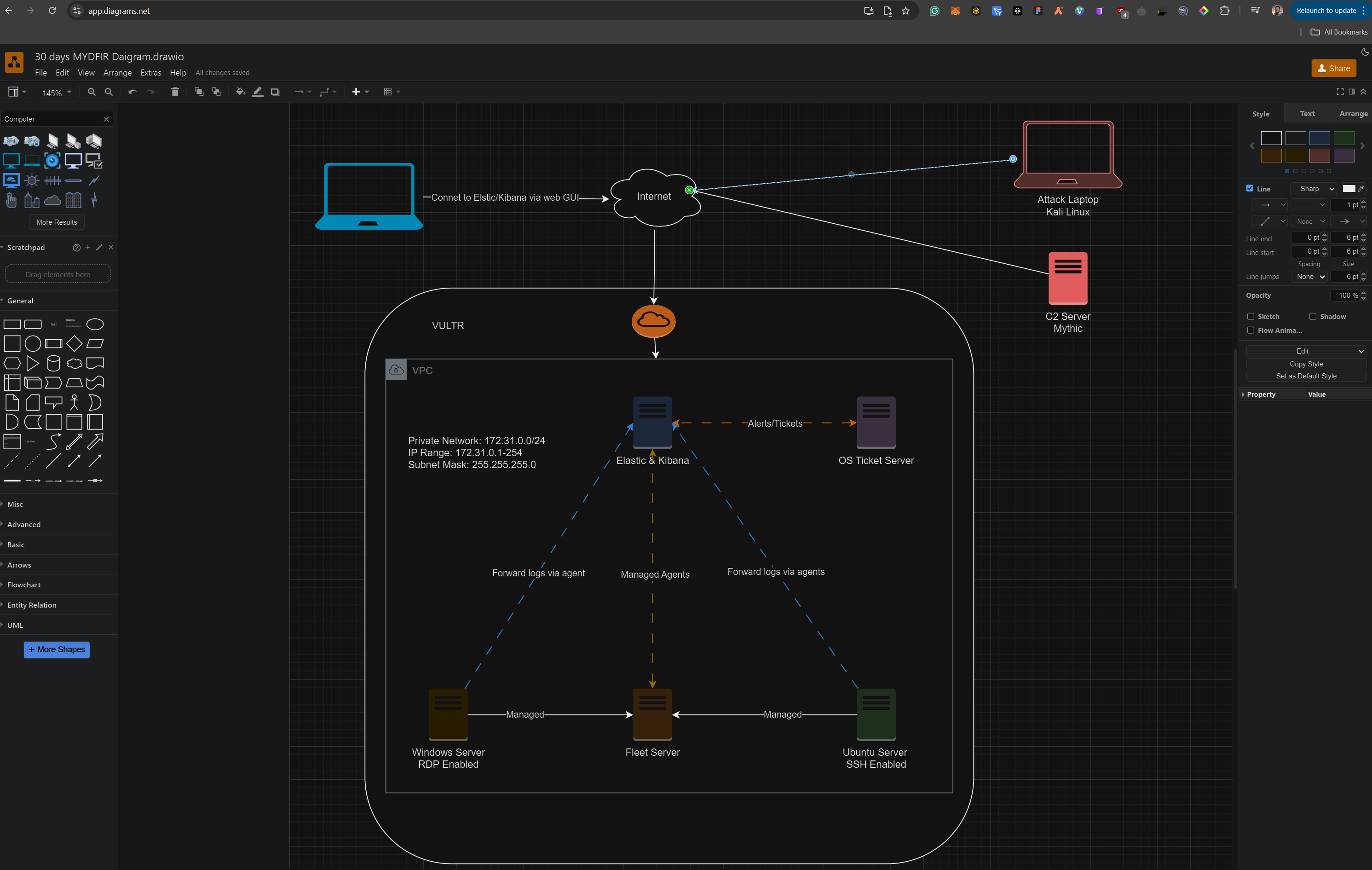Click the Share button
The width and height of the screenshot is (1372, 870).
click(x=1333, y=68)
